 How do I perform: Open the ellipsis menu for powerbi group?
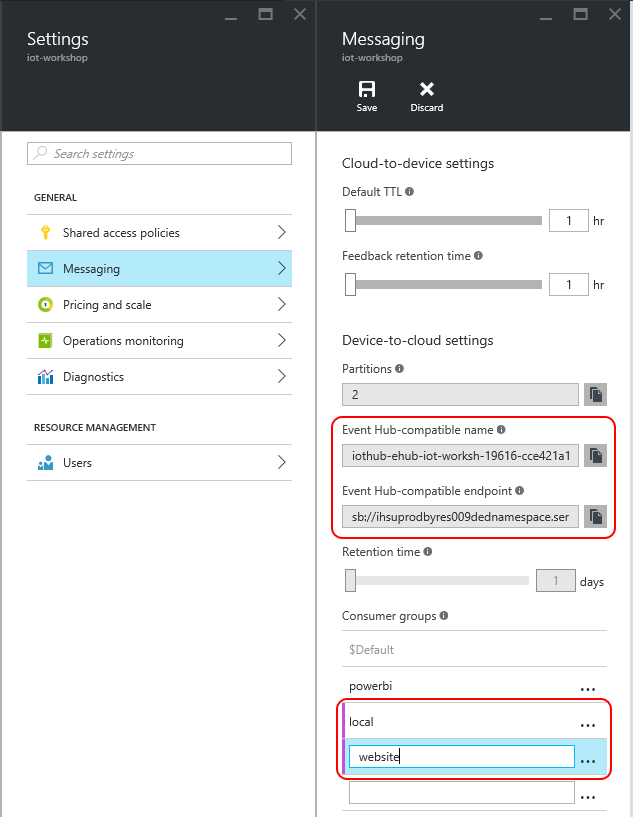point(588,688)
